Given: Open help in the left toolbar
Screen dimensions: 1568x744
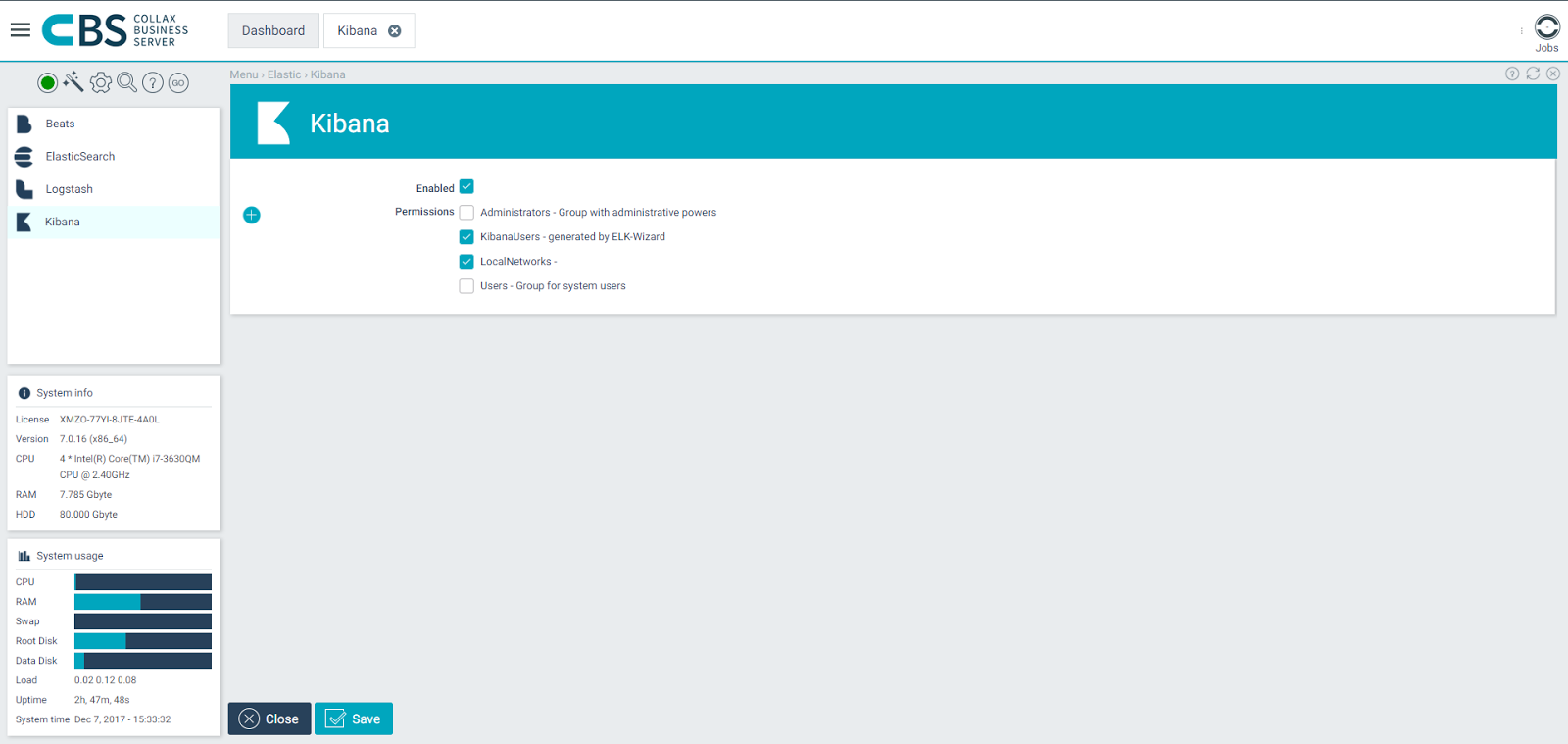Looking at the screenshot, I should pos(153,83).
